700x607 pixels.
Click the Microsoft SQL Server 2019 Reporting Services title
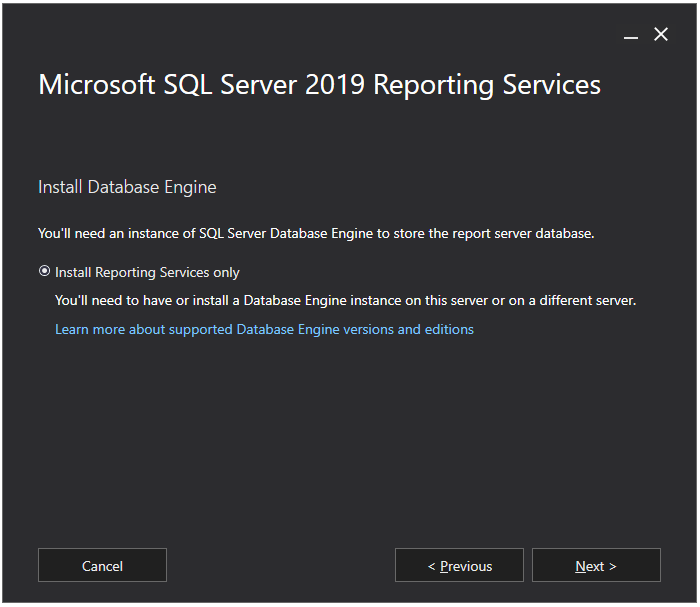point(320,85)
